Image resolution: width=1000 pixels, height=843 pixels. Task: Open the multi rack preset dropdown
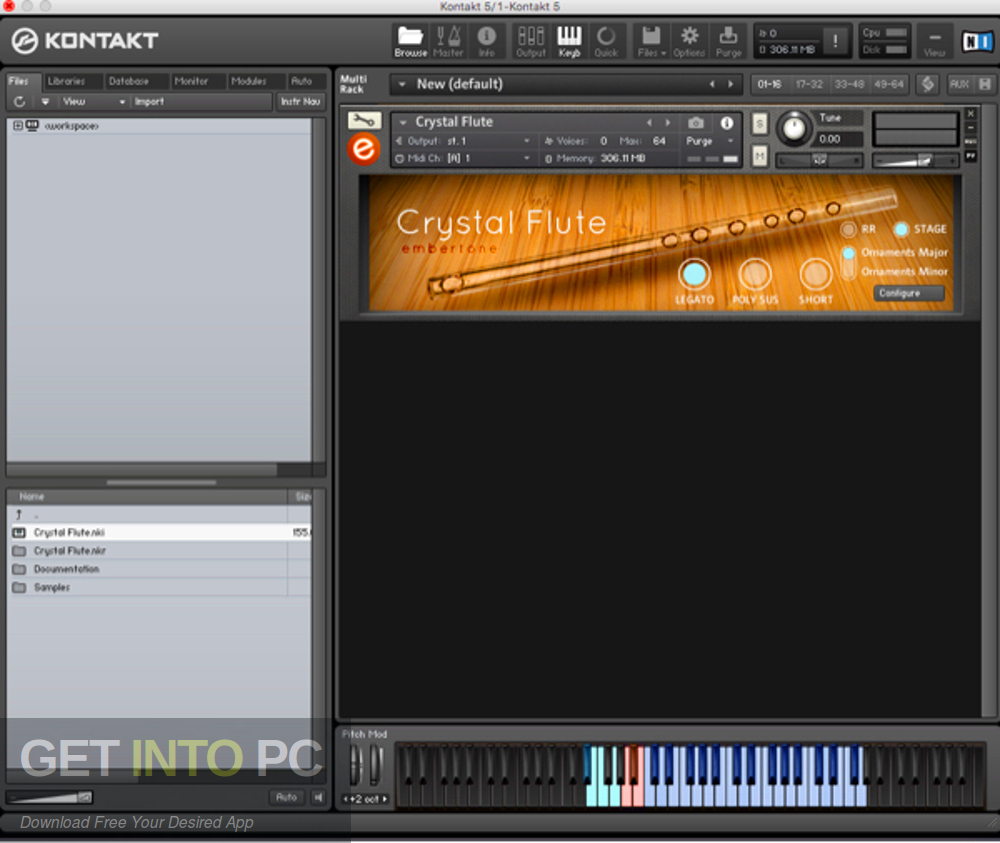tap(402, 84)
